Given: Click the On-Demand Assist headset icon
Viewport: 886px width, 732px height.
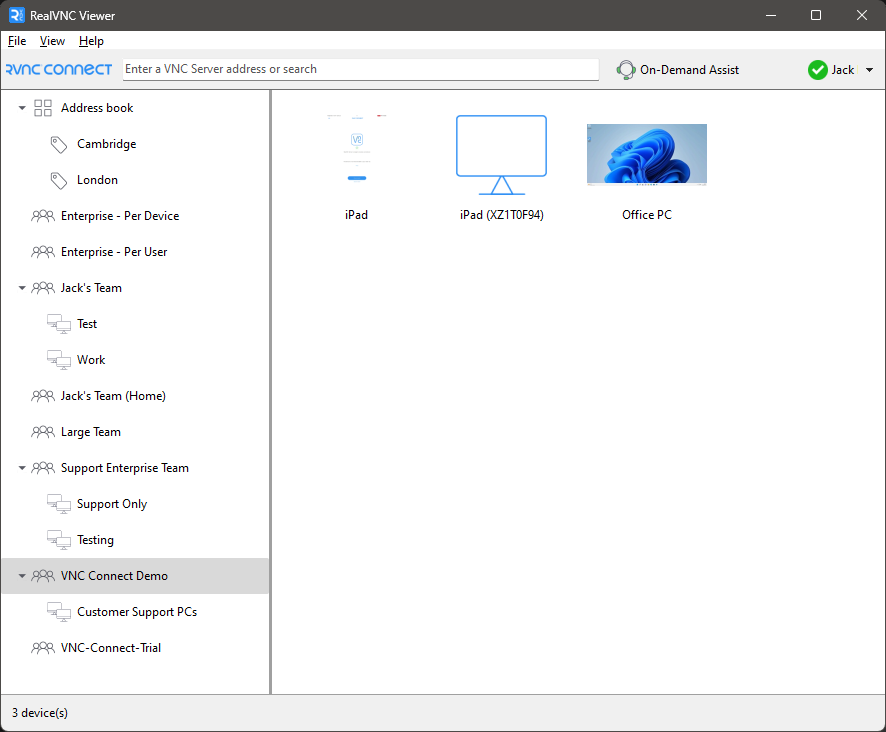Looking at the screenshot, I should 626,70.
